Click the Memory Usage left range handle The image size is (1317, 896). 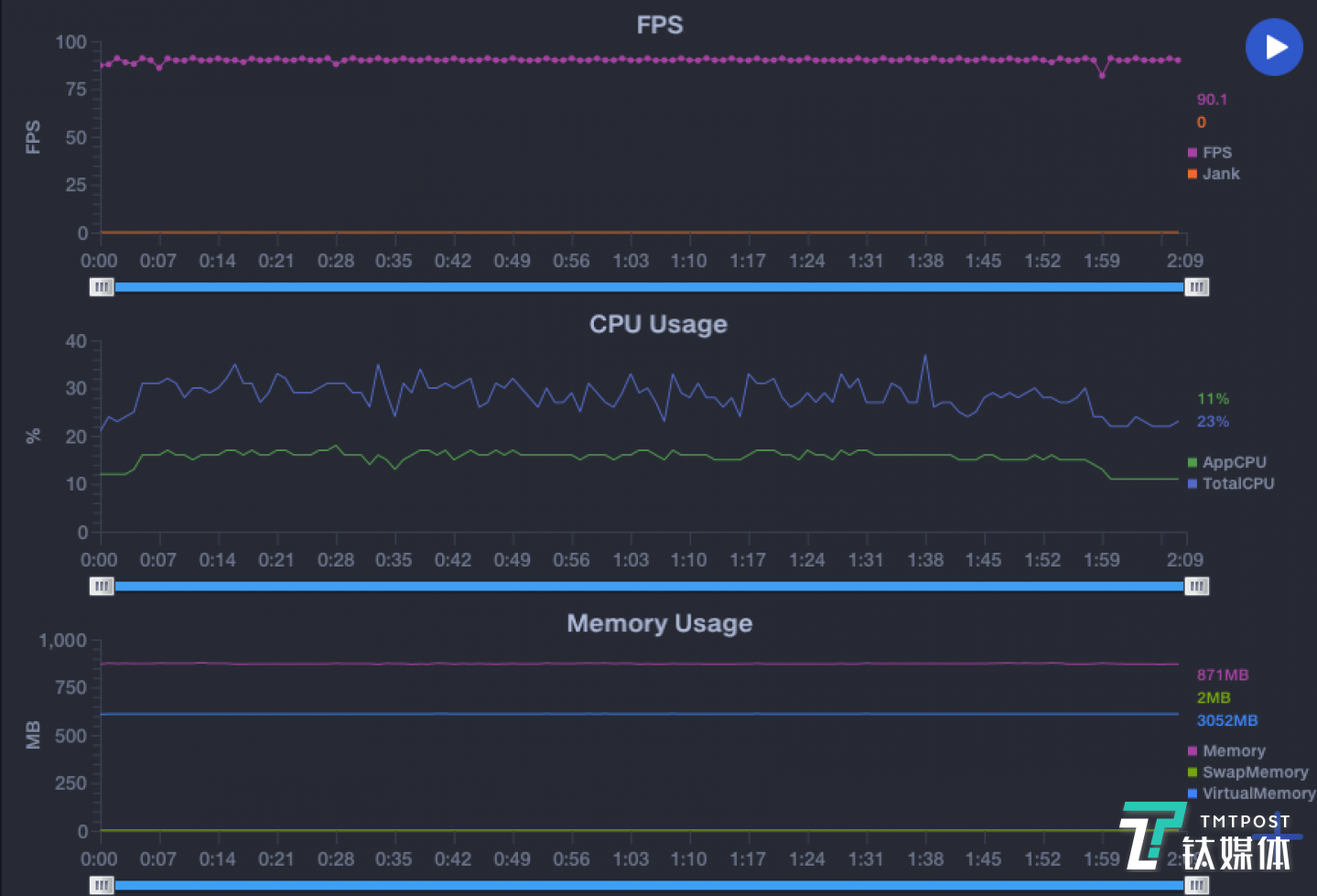pyautogui.click(x=102, y=885)
